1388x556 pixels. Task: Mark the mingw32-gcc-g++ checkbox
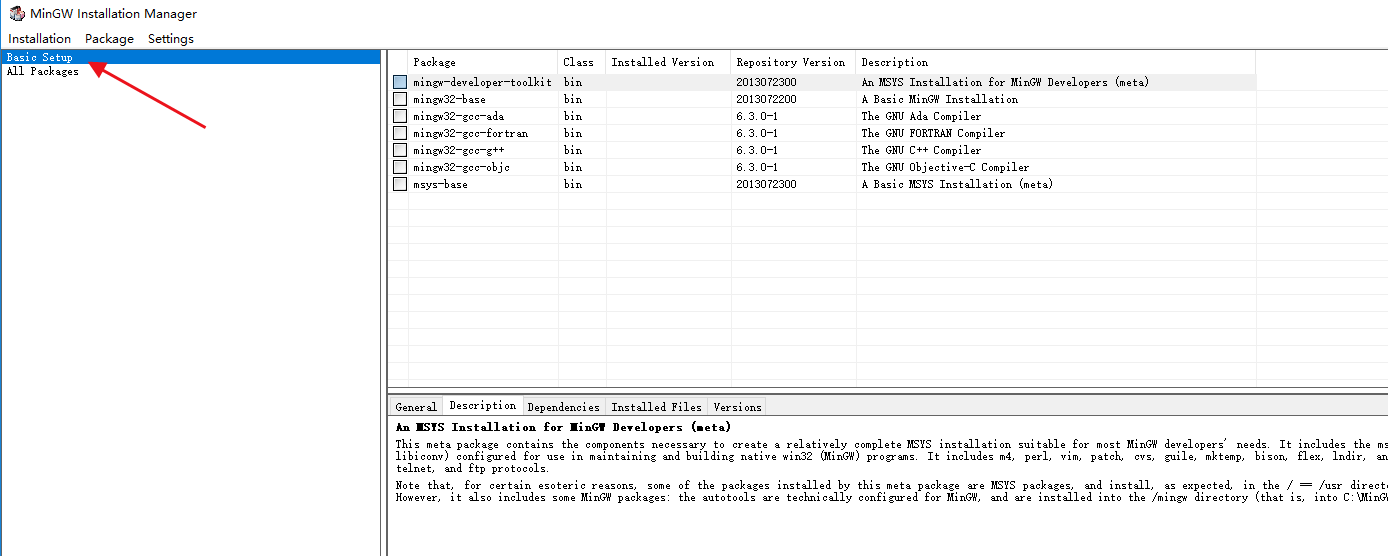click(x=400, y=150)
